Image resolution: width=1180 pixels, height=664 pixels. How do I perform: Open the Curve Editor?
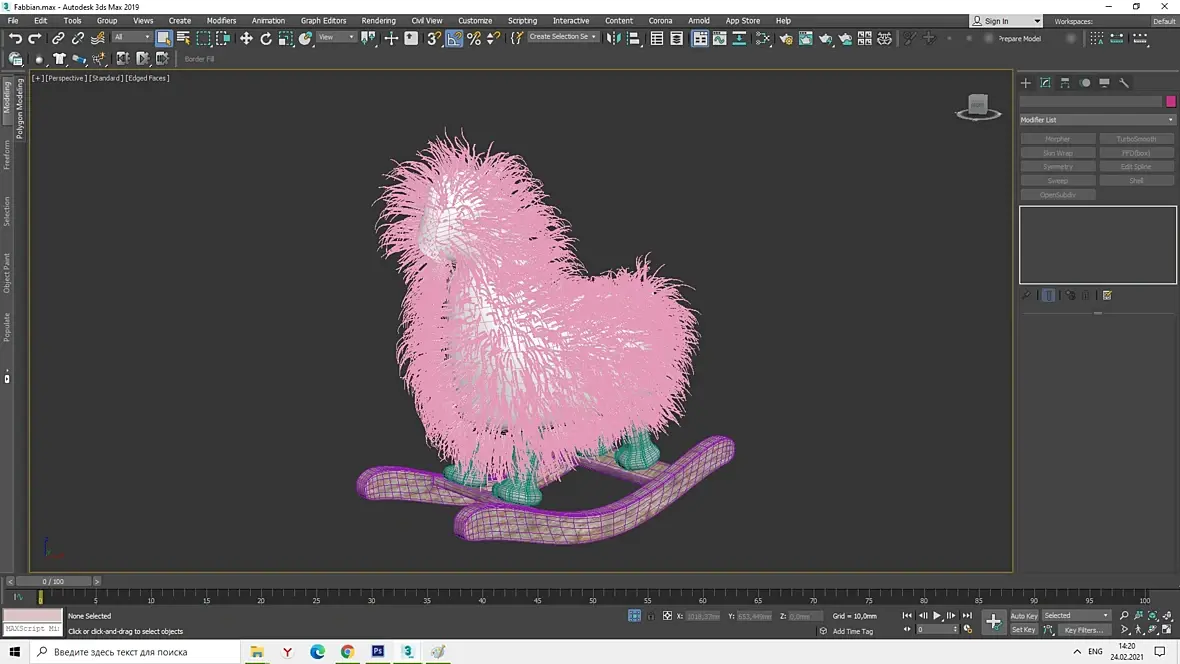pyautogui.click(x=720, y=38)
